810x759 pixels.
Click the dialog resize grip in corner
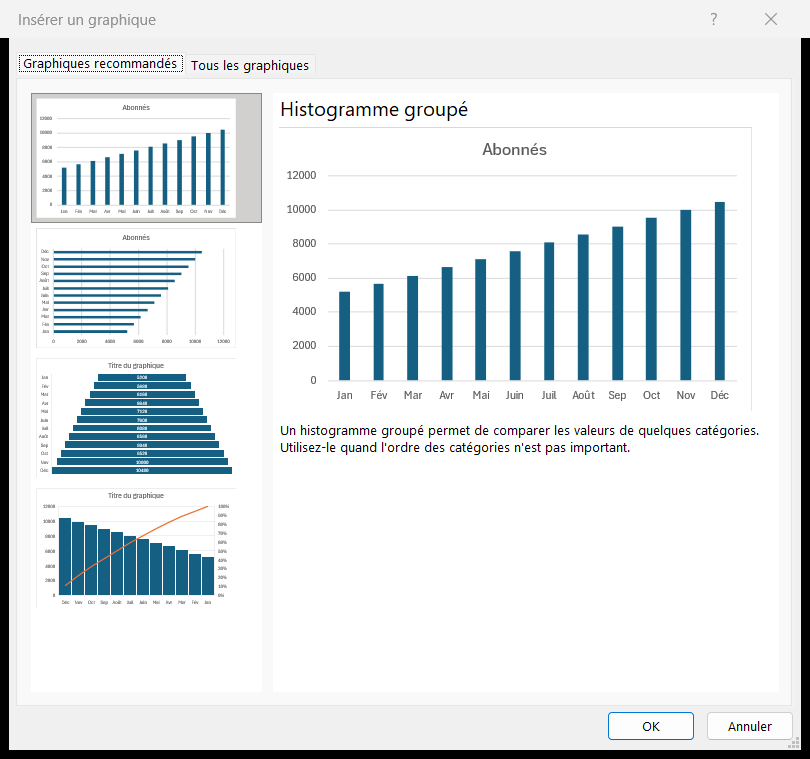793,743
